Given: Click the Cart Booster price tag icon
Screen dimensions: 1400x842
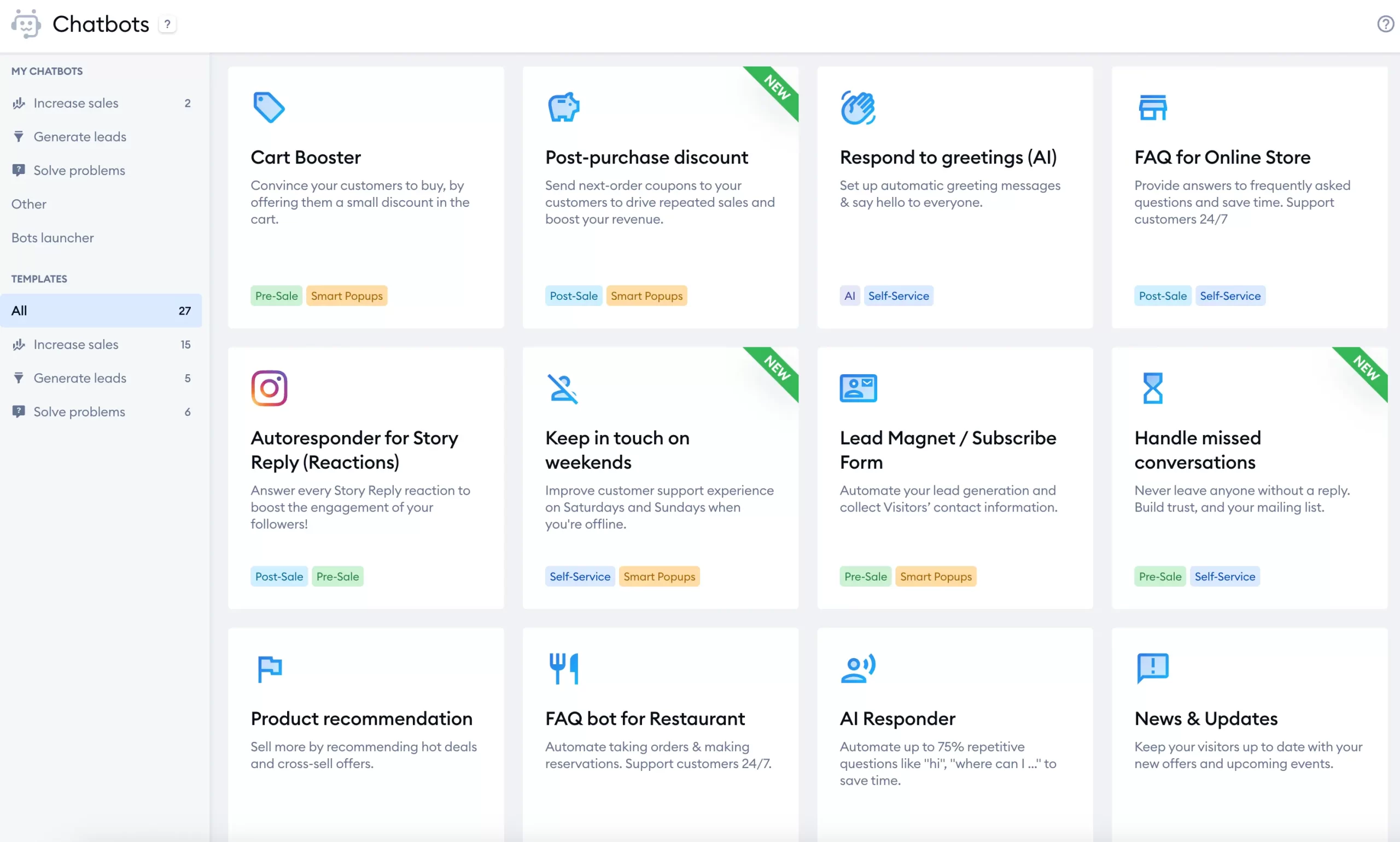Looking at the screenshot, I should click(268, 107).
